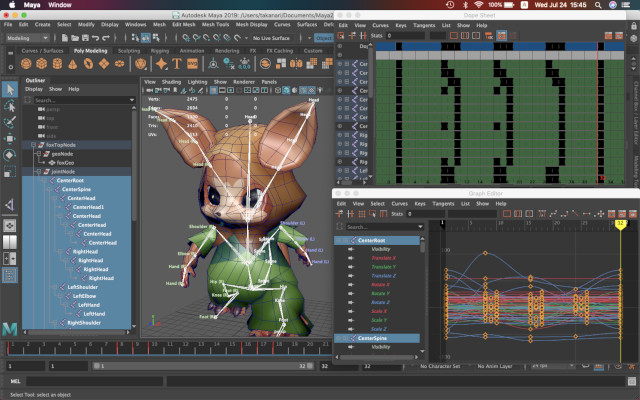Click the Graph Editor move nearest key icon

coord(340,213)
